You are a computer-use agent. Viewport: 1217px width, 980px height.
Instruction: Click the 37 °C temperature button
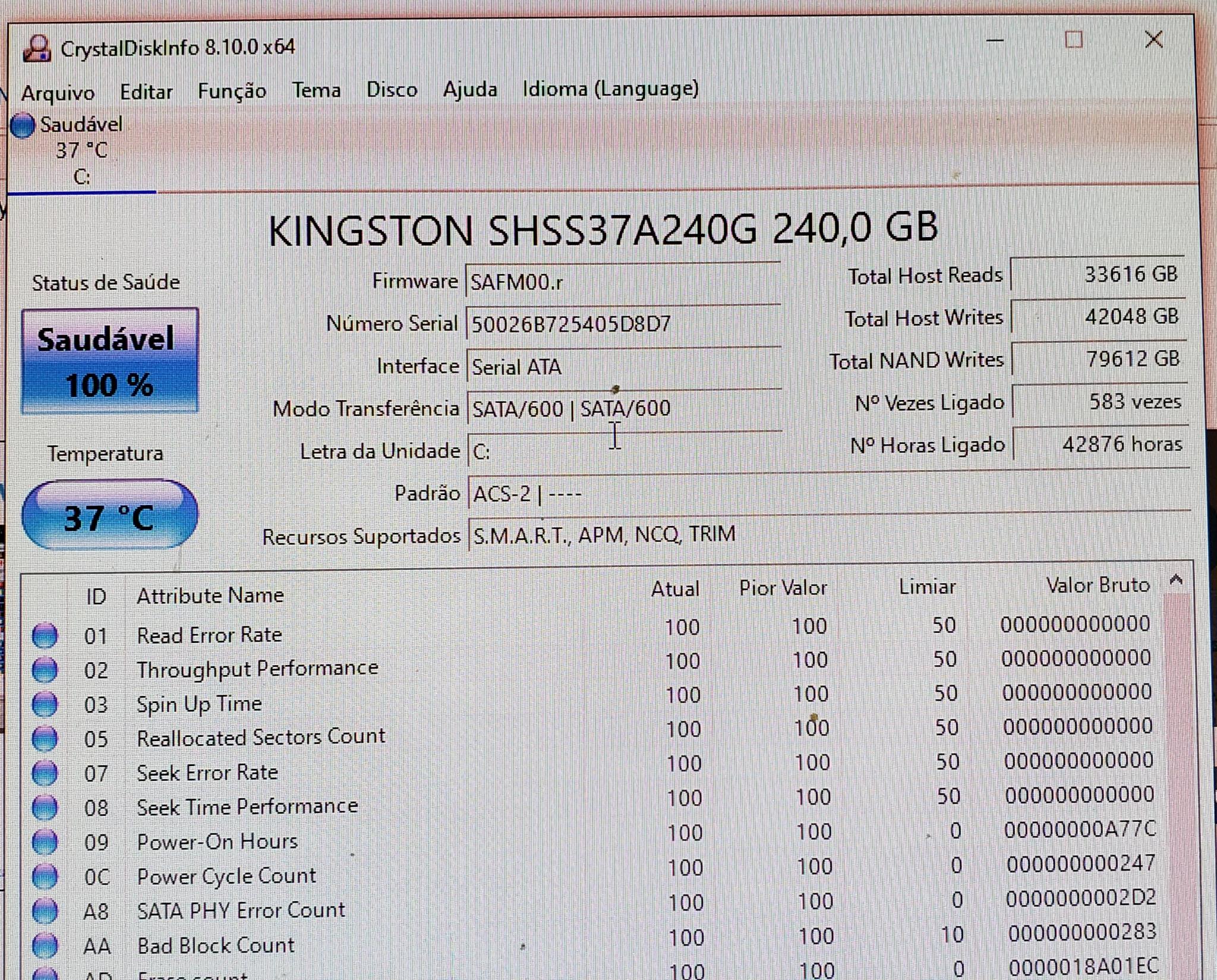(x=109, y=515)
